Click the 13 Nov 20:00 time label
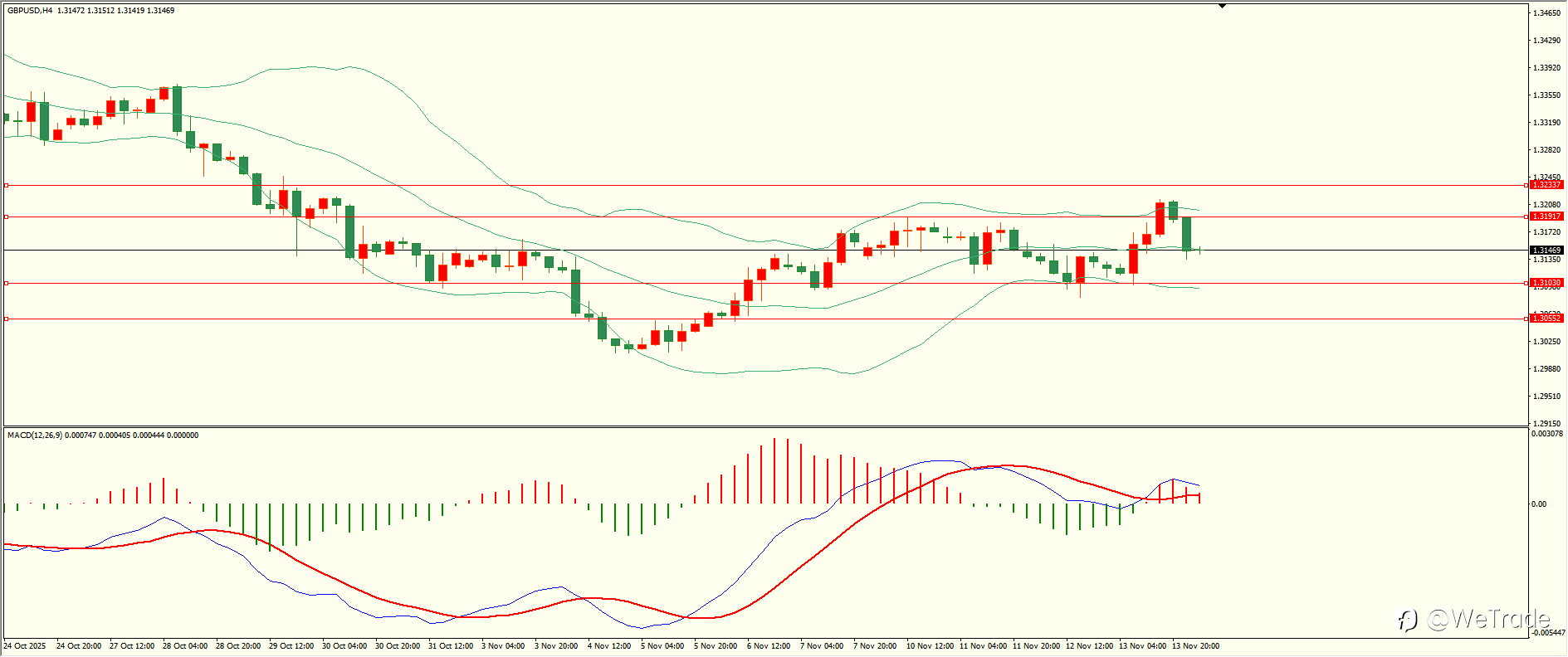1568x657 pixels. coord(1195,646)
